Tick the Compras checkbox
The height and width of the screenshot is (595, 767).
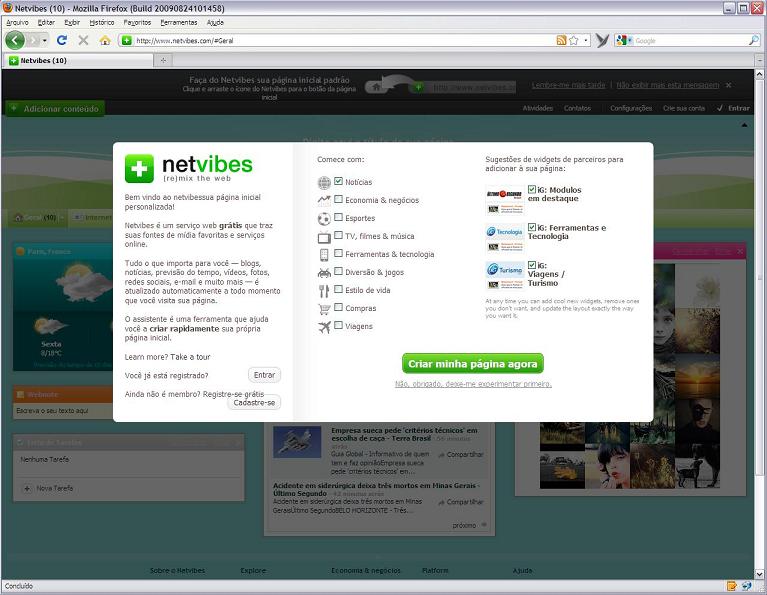[x=338, y=307]
